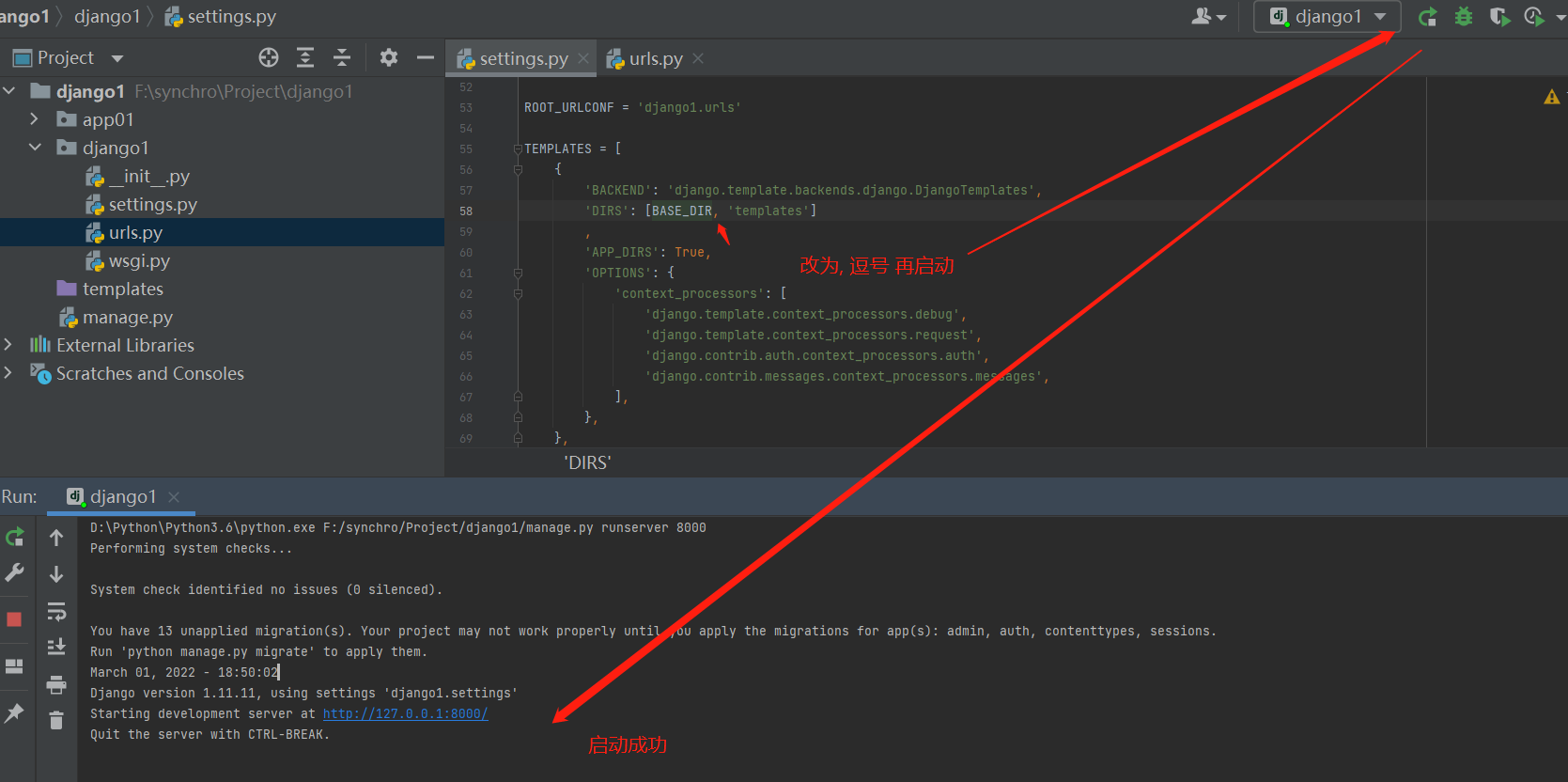Open the profiler run icon

pyautogui.click(x=1534, y=17)
